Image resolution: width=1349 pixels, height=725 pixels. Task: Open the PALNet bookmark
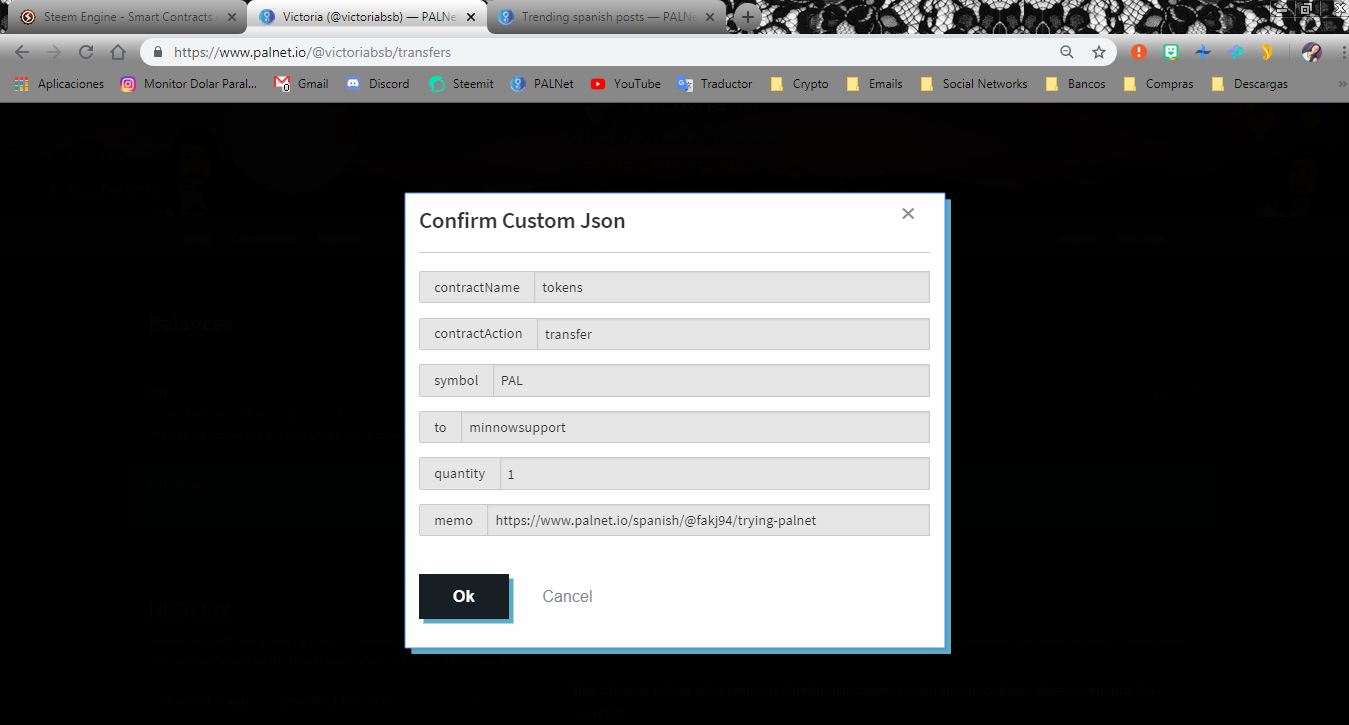(x=541, y=84)
